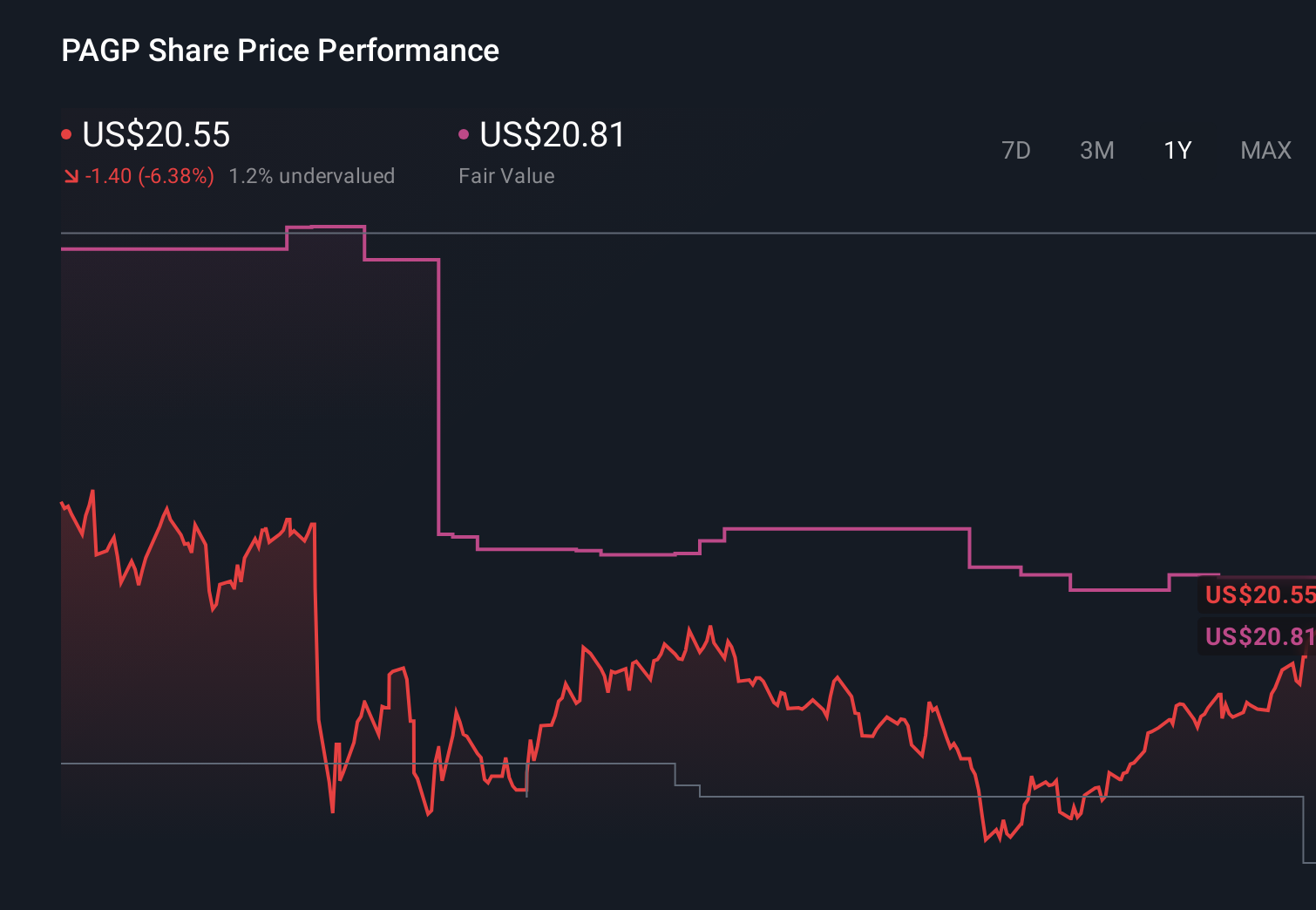
Task: Click the red share price legend dot
Action: coord(67,133)
